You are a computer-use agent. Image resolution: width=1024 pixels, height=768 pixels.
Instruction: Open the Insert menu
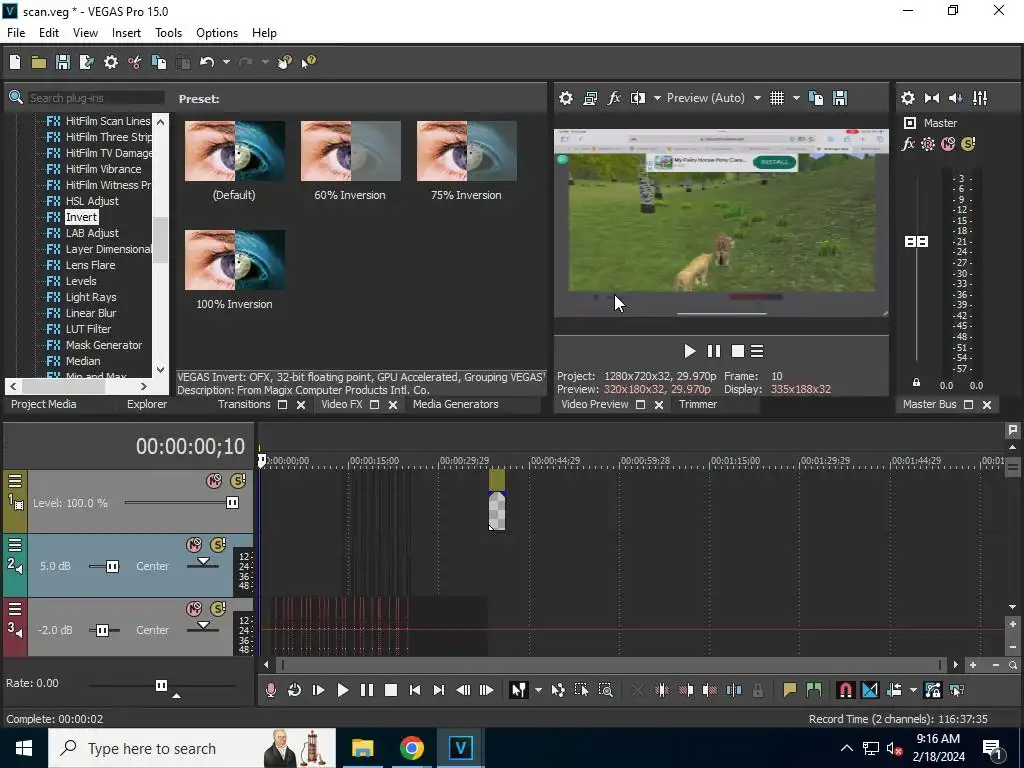pos(126,33)
